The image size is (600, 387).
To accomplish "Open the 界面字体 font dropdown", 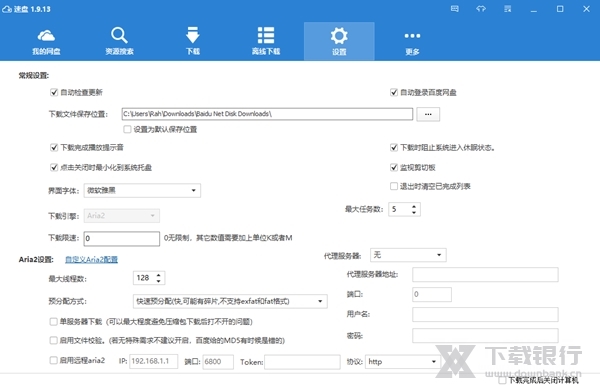I will pyautogui.click(x=142, y=190).
